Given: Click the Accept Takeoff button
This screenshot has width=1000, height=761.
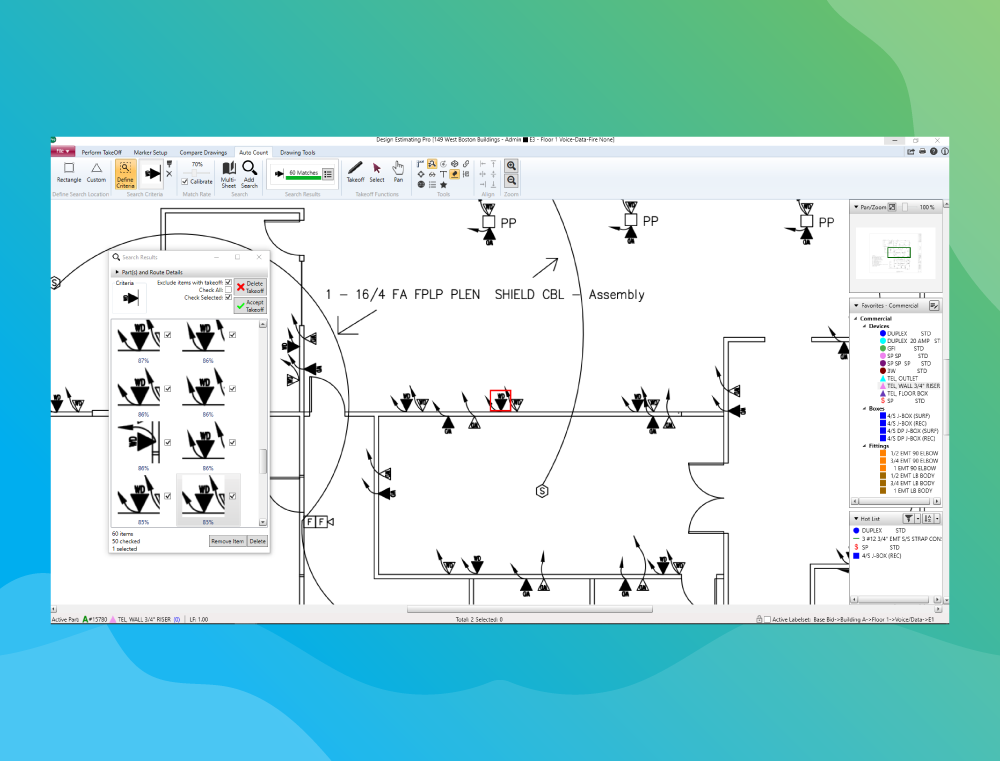Looking at the screenshot, I should pos(250,305).
